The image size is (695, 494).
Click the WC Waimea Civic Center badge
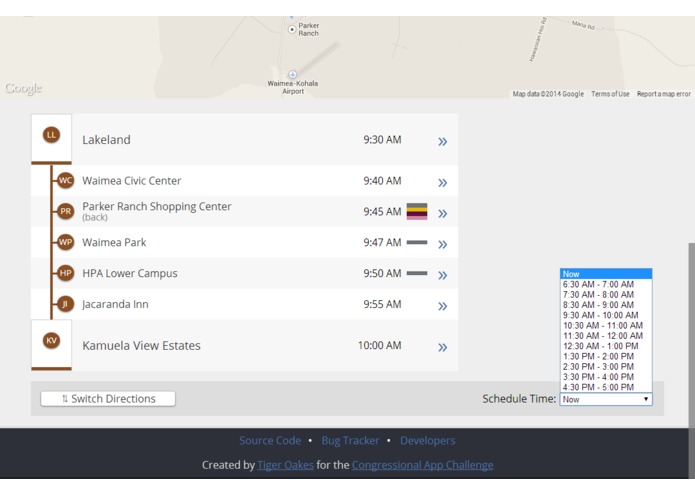65,180
